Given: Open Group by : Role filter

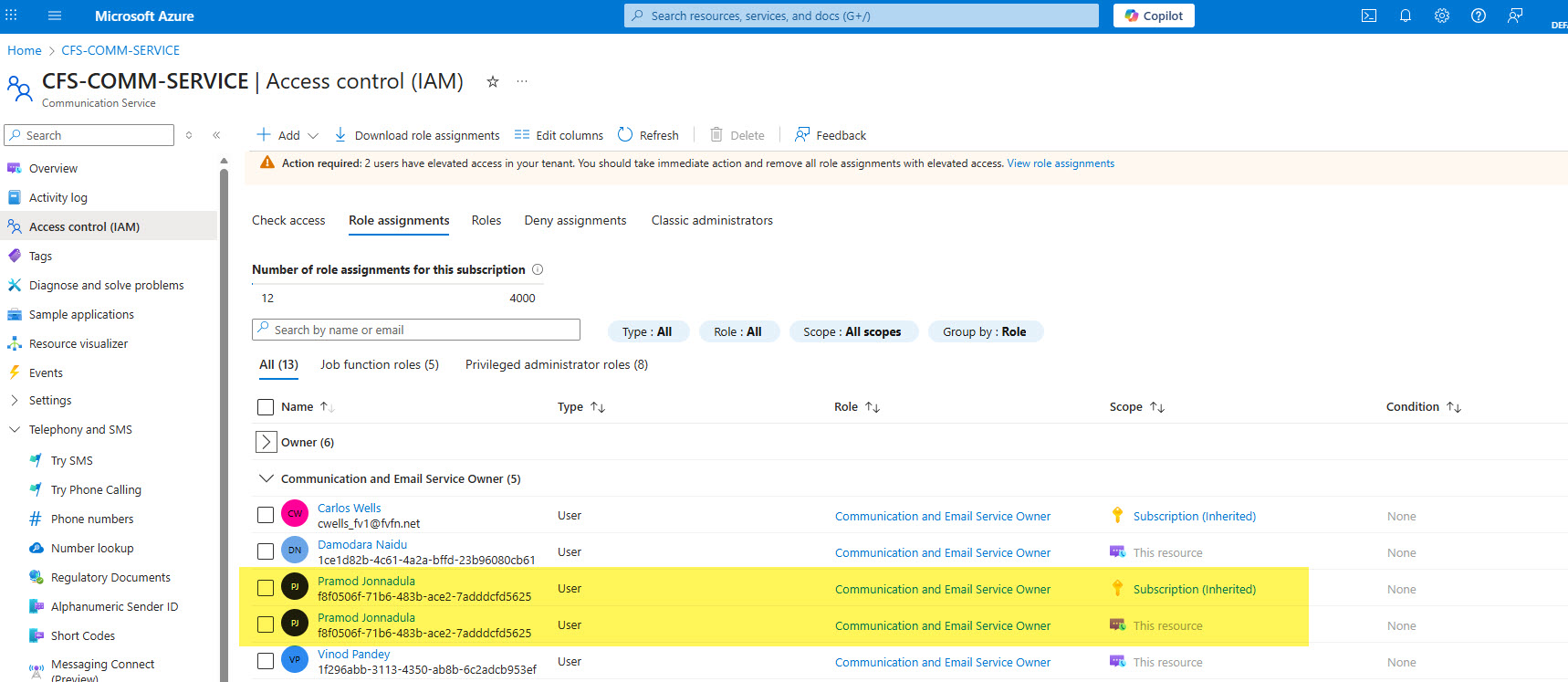Looking at the screenshot, I should click(985, 331).
